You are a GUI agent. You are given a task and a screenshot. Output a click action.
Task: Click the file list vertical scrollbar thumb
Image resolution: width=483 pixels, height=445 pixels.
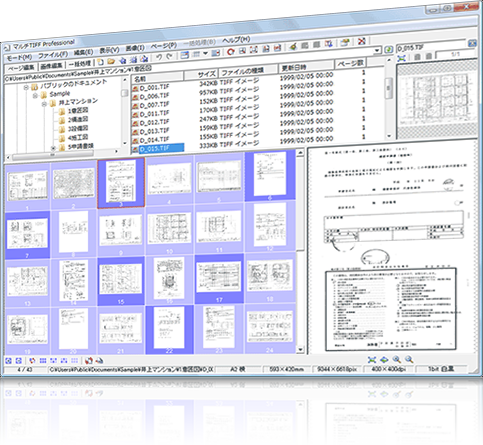389,88
